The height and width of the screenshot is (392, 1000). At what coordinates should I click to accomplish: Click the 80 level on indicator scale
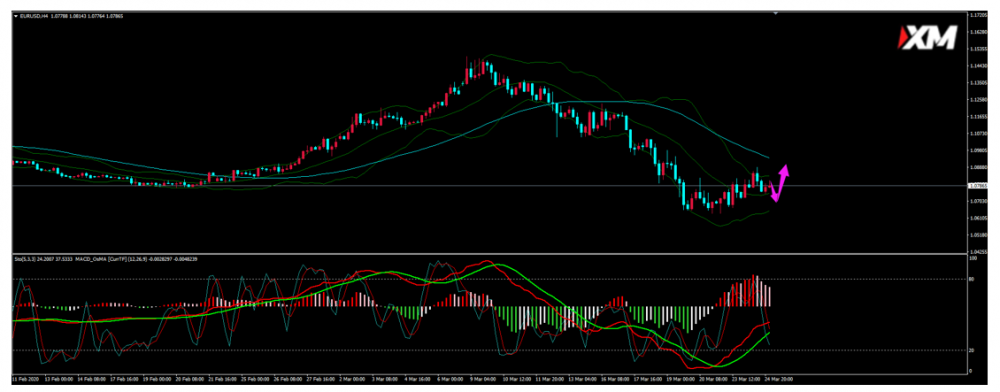[971, 279]
